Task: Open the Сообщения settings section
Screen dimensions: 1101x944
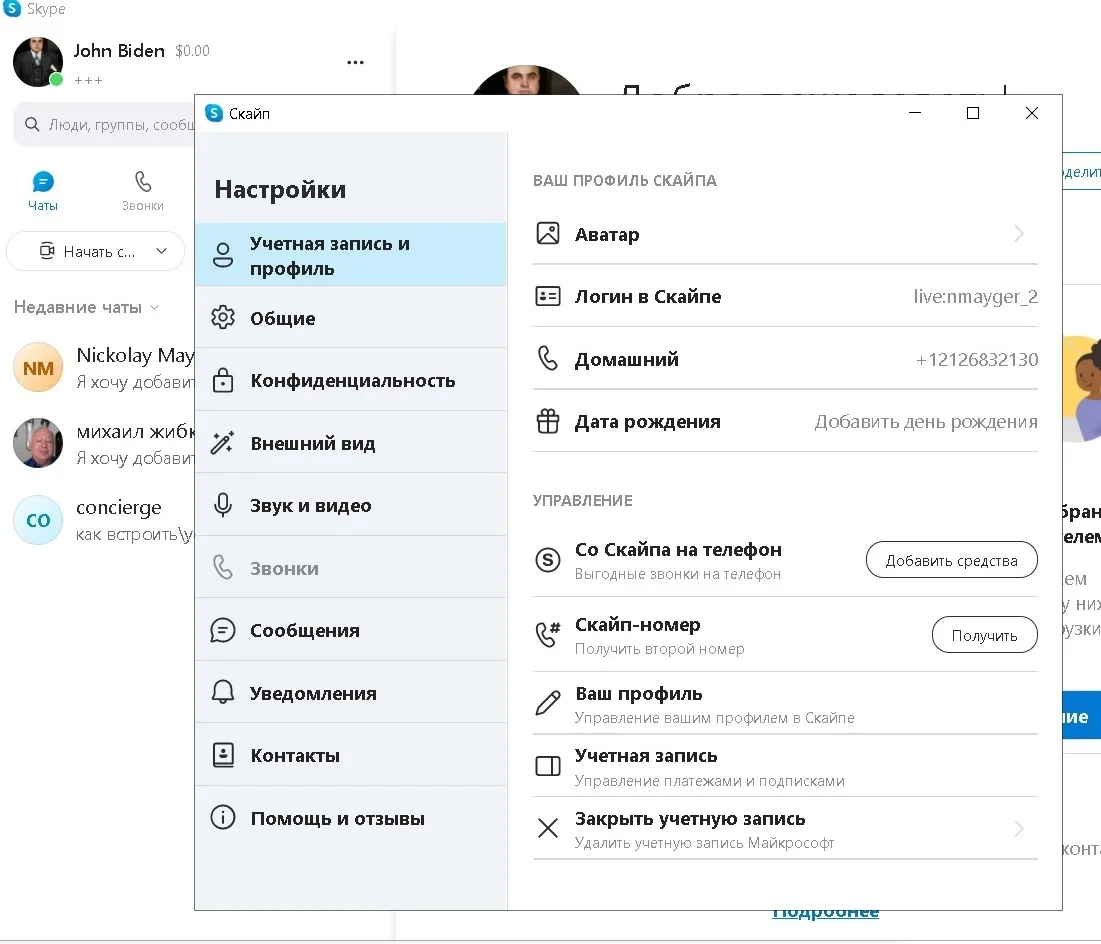Action: pyautogui.click(x=350, y=630)
